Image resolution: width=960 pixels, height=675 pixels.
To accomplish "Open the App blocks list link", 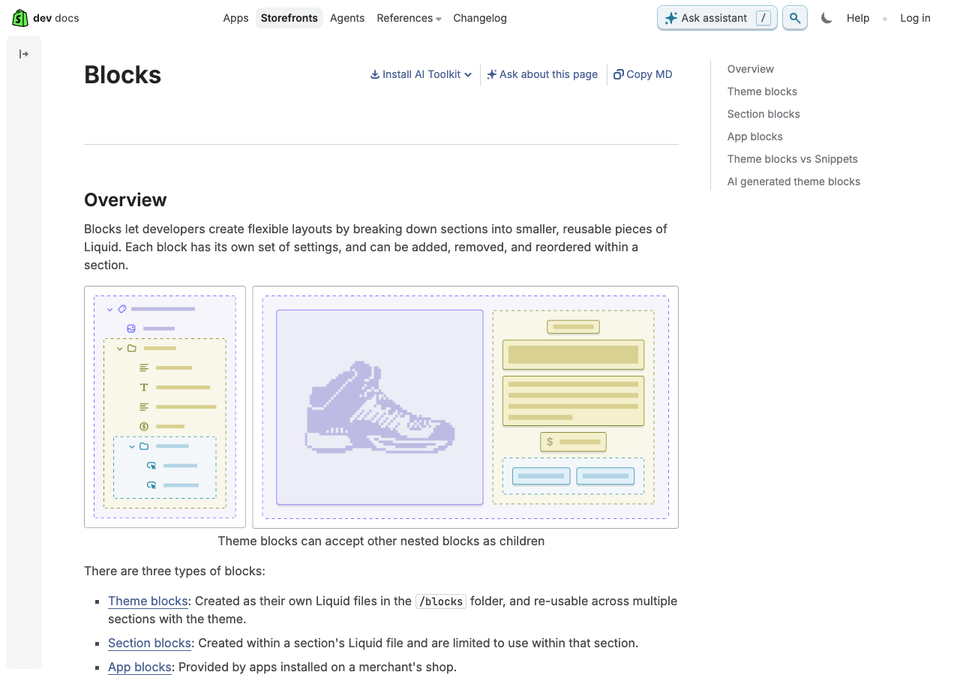I will pyautogui.click(x=140, y=667).
